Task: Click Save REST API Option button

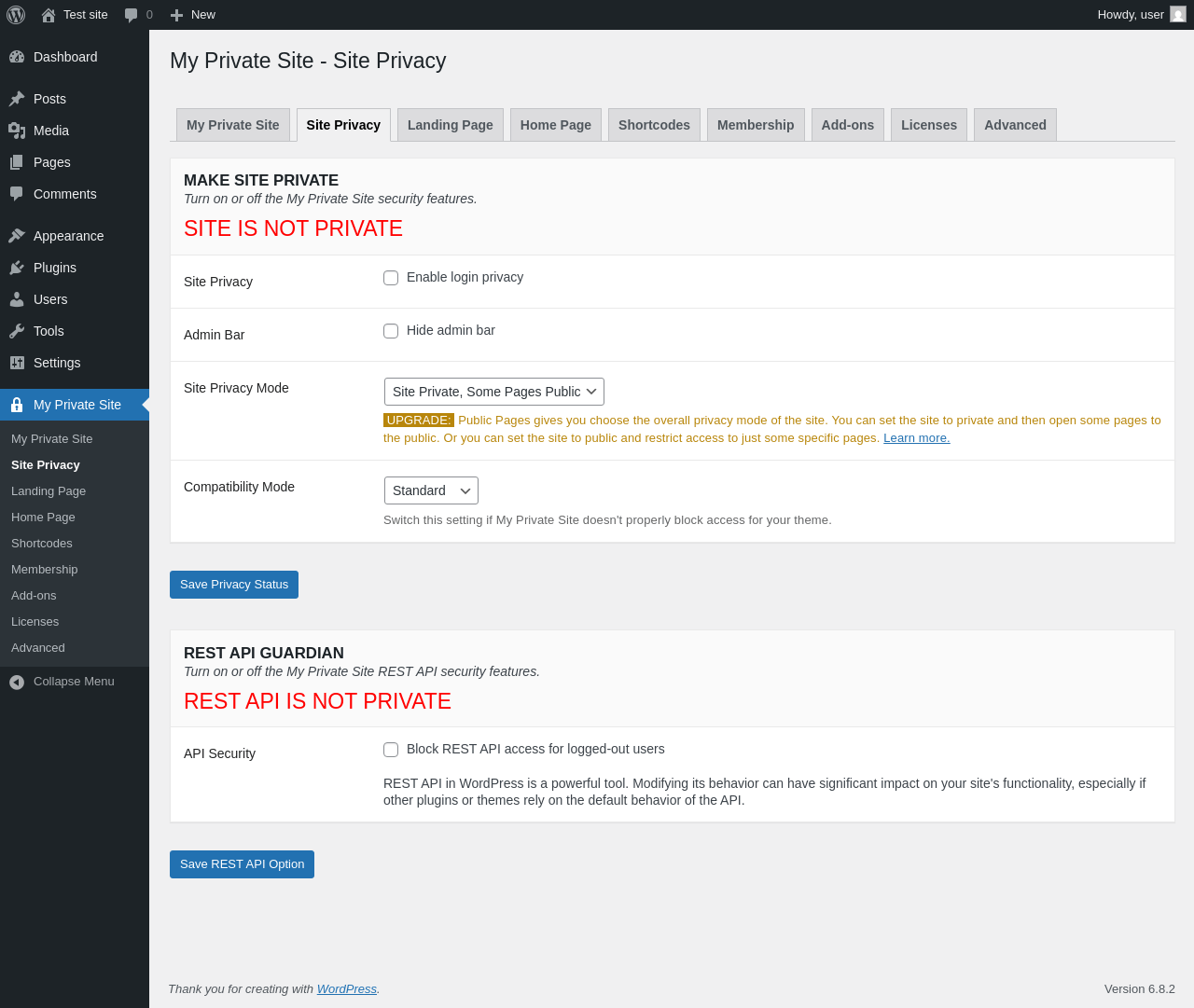Action: (x=242, y=864)
